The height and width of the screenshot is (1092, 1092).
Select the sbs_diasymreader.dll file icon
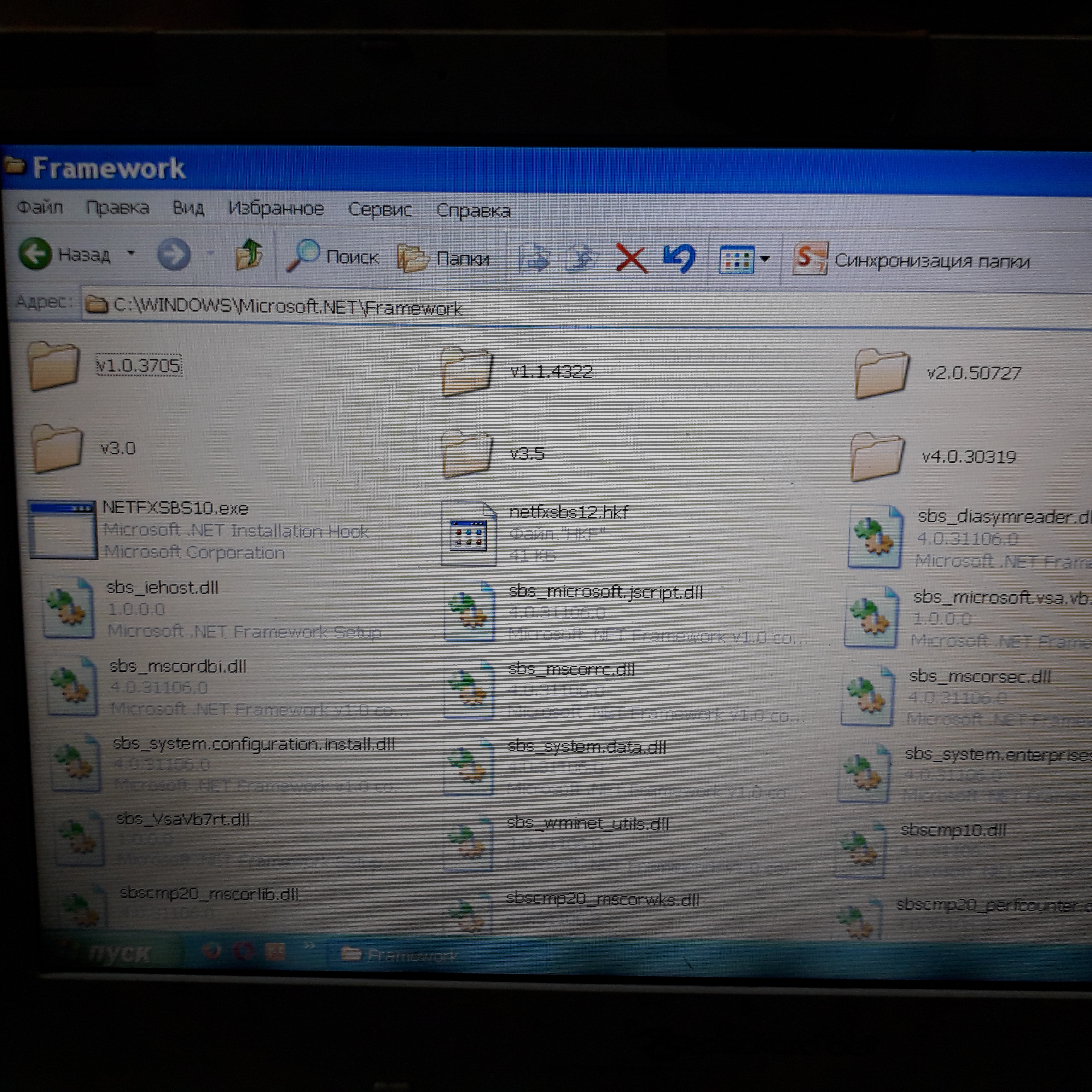click(x=875, y=536)
